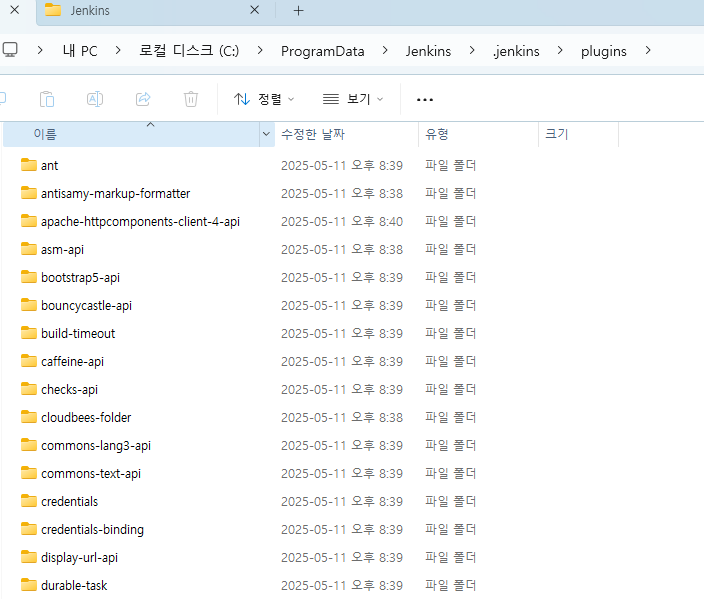Select the antisamy-markup-formatter folder
The height and width of the screenshot is (599, 704).
click(x=115, y=194)
